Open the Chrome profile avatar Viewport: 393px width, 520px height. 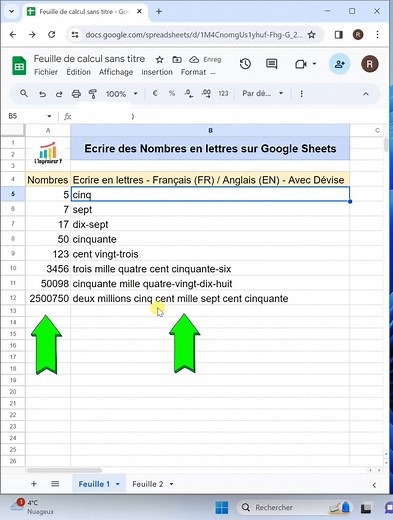tap(358, 35)
